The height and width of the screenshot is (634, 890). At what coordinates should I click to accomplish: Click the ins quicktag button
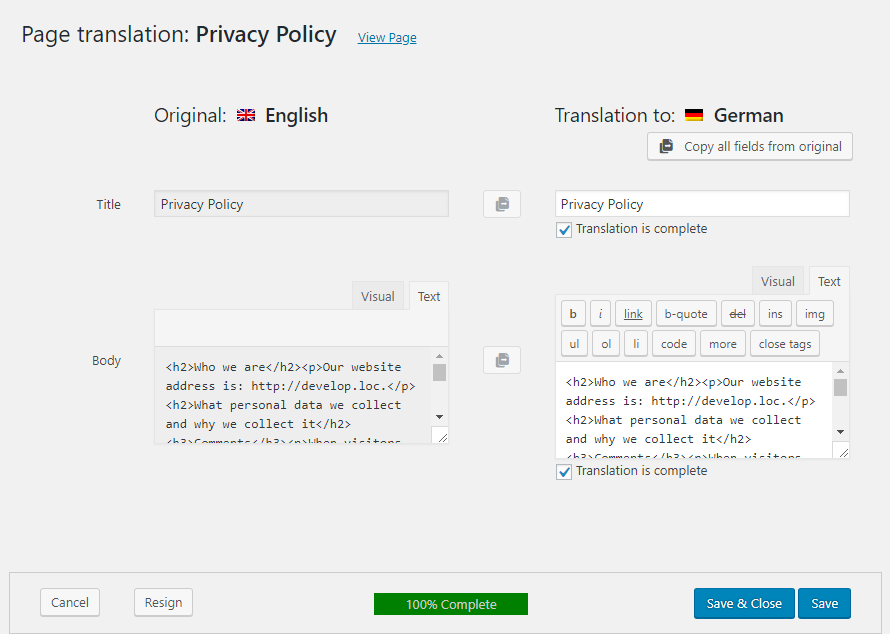pos(775,314)
